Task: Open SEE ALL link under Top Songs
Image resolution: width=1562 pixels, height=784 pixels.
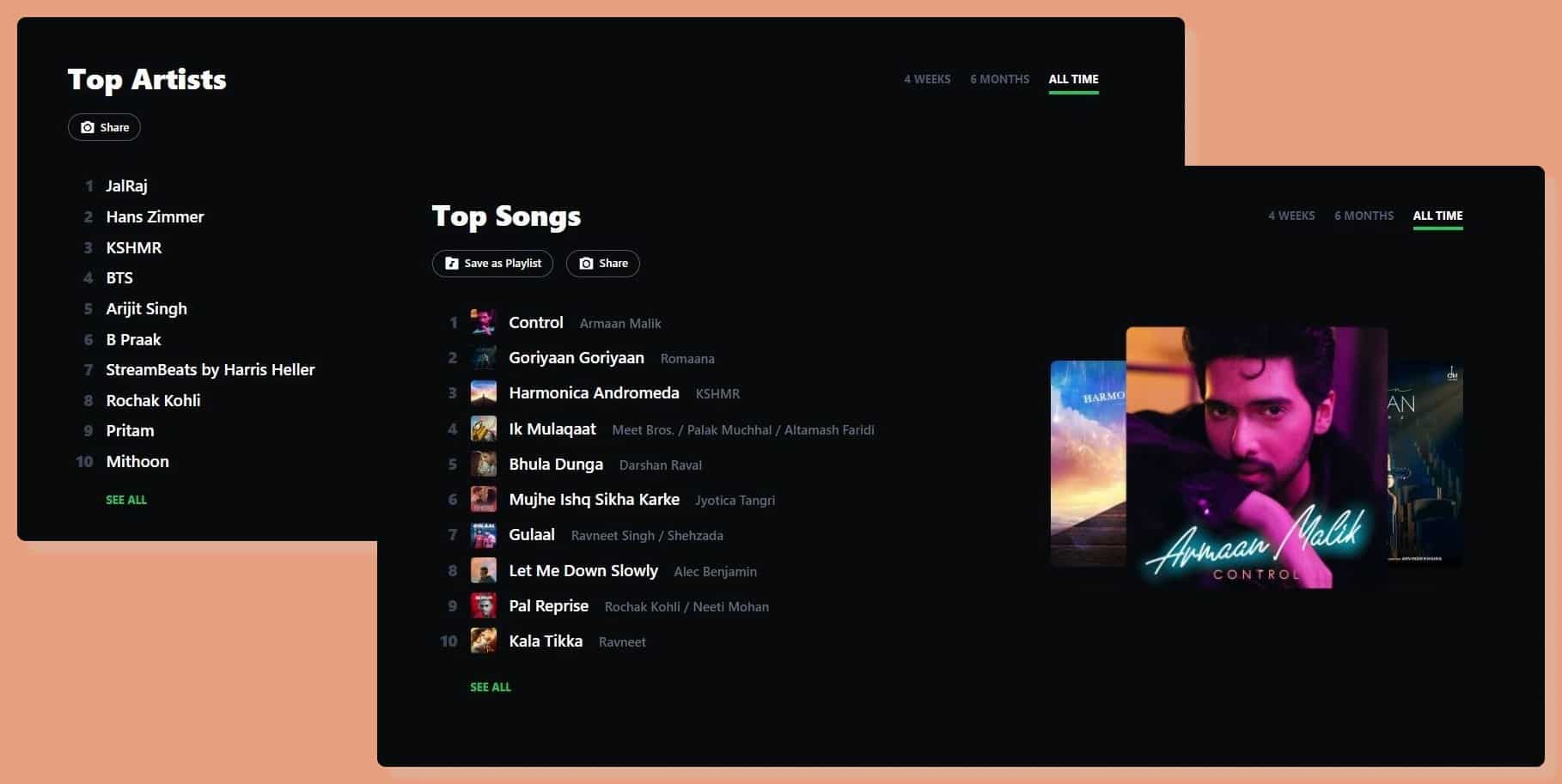Action: pos(491,687)
